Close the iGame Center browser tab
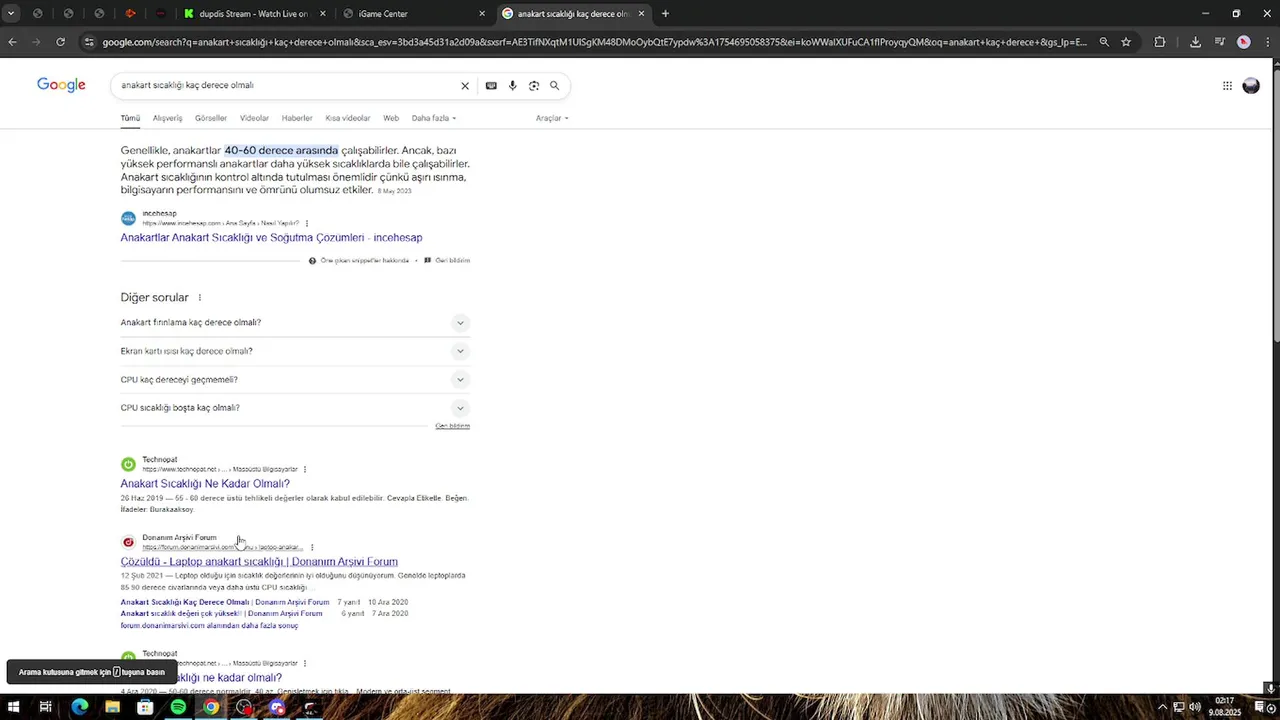1280x720 pixels. pyautogui.click(x=482, y=14)
